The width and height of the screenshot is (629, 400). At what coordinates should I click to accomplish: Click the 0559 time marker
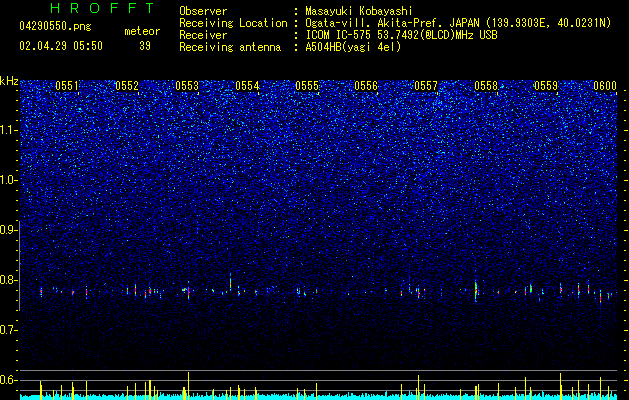(546, 86)
